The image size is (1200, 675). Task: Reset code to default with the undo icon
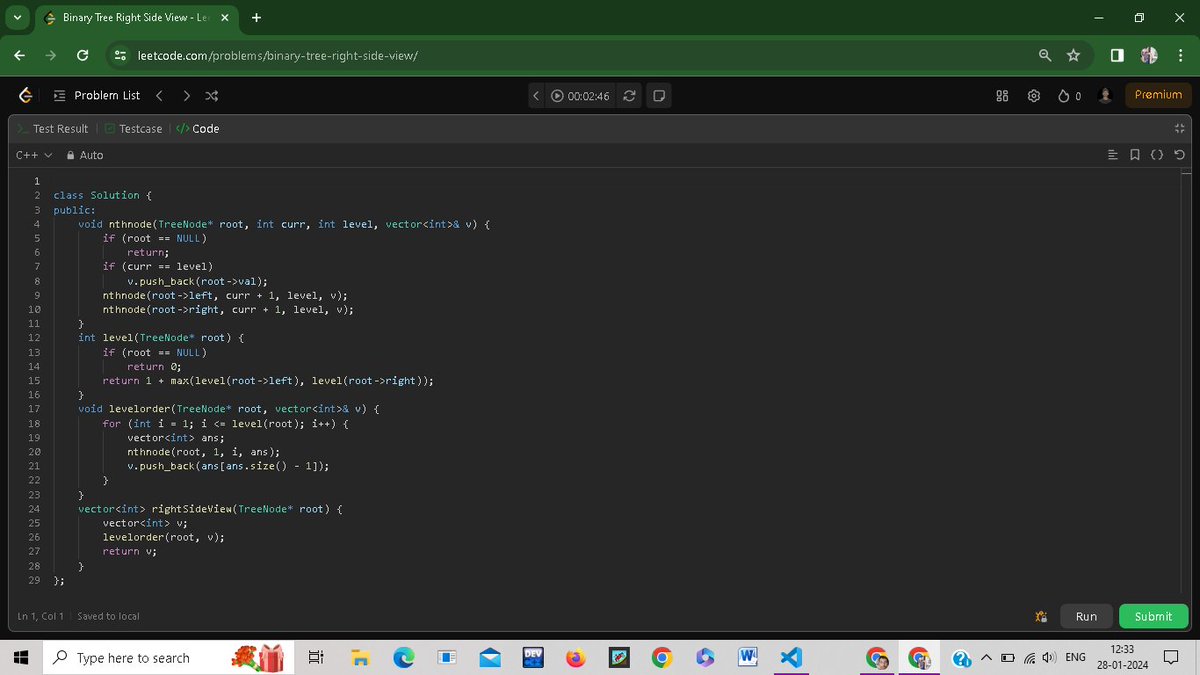1179,155
